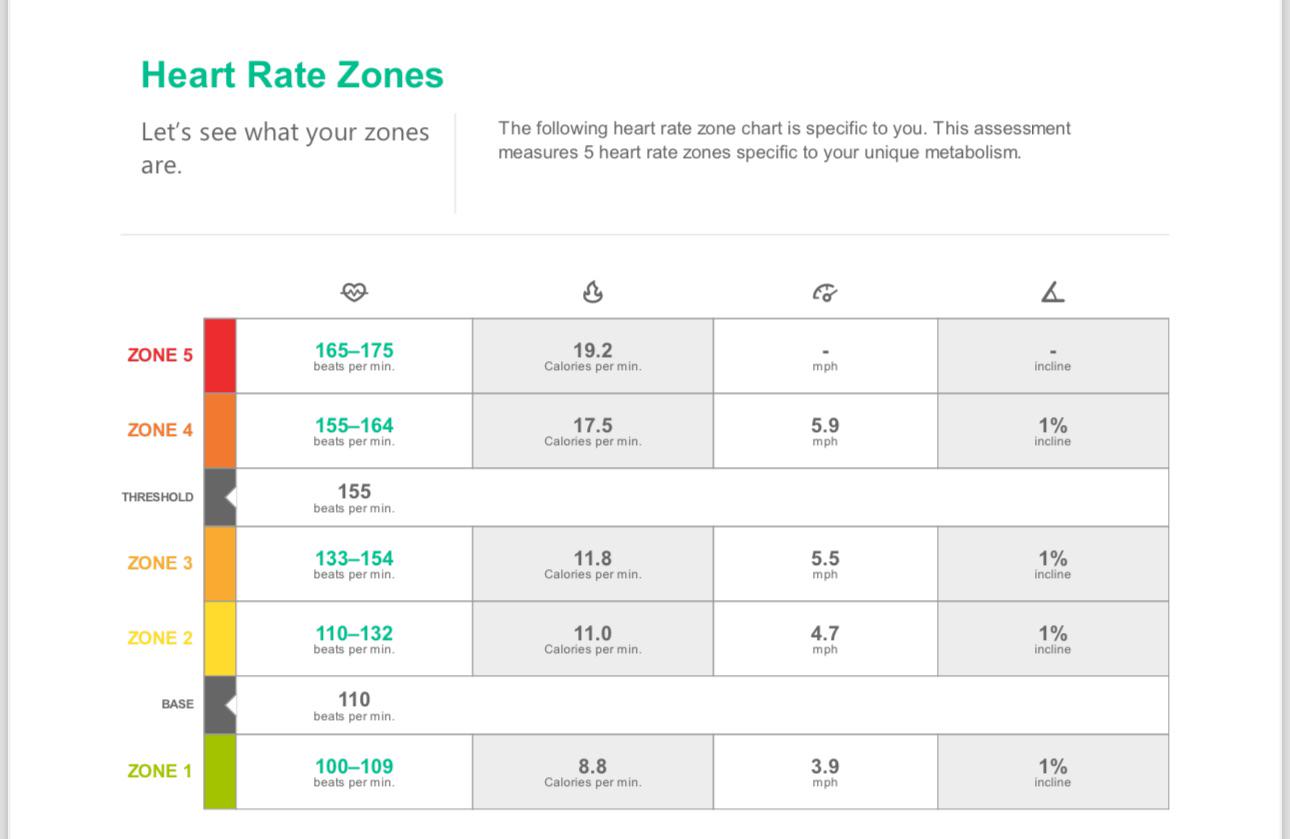Select the orange Zone 4 color block

[x=220, y=431]
